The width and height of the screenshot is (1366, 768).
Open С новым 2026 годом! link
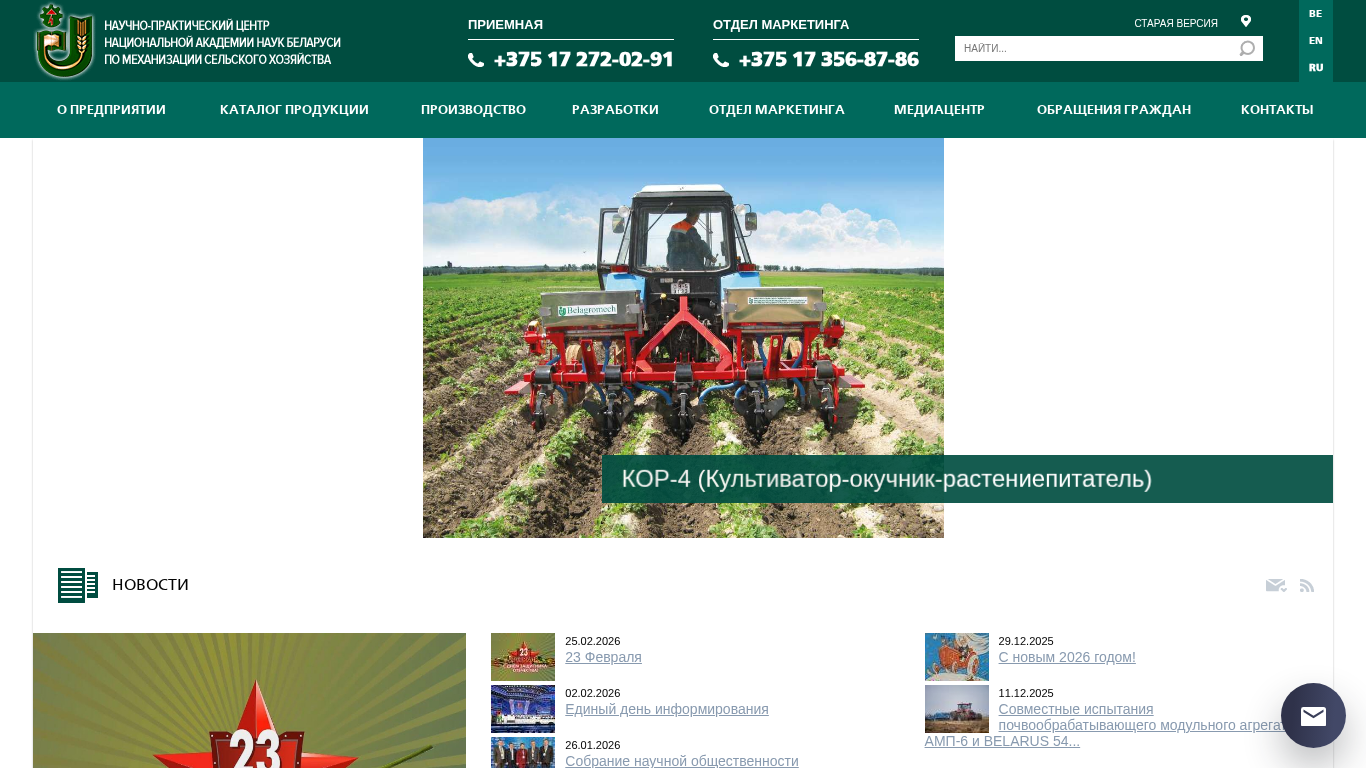pos(1067,657)
